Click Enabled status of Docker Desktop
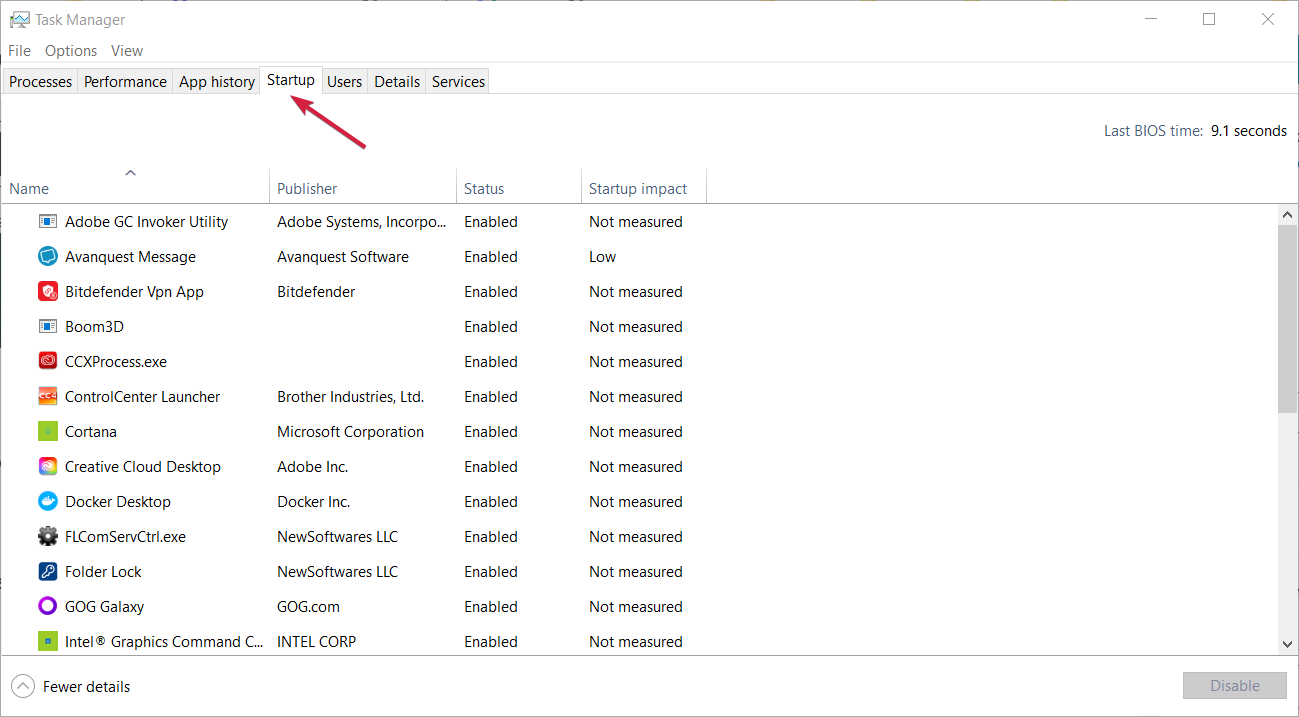This screenshot has width=1299, height=717. (x=491, y=502)
